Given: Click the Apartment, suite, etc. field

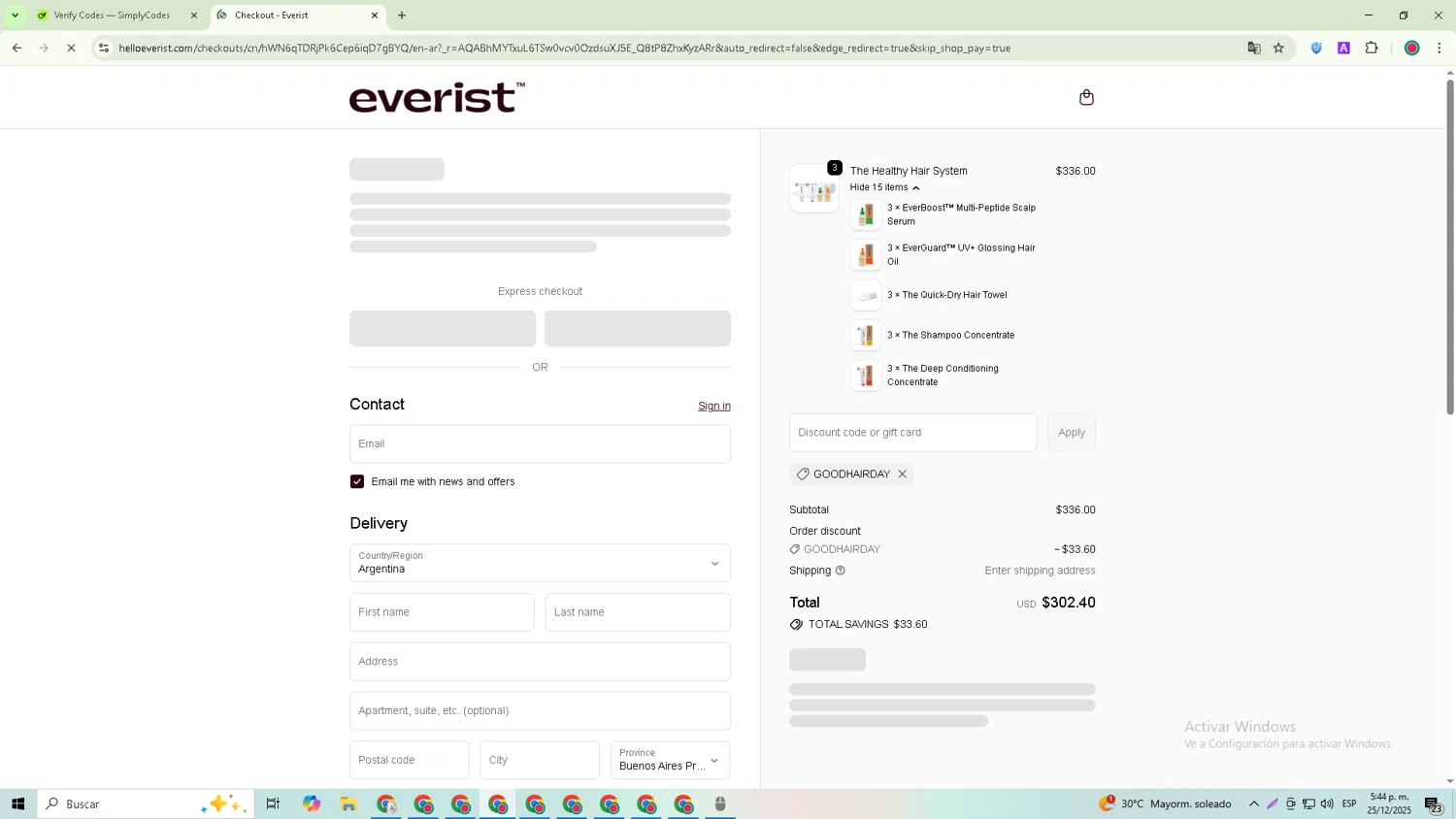Looking at the screenshot, I should [x=540, y=711].
